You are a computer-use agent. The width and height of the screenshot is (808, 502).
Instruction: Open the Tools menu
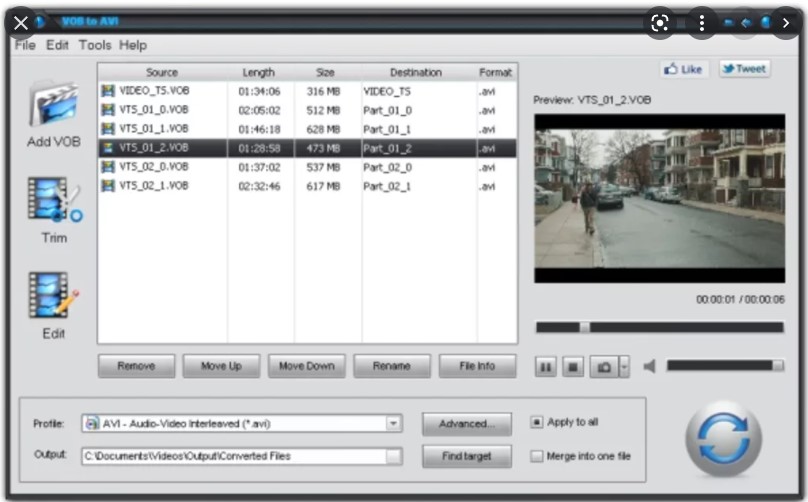95,45
